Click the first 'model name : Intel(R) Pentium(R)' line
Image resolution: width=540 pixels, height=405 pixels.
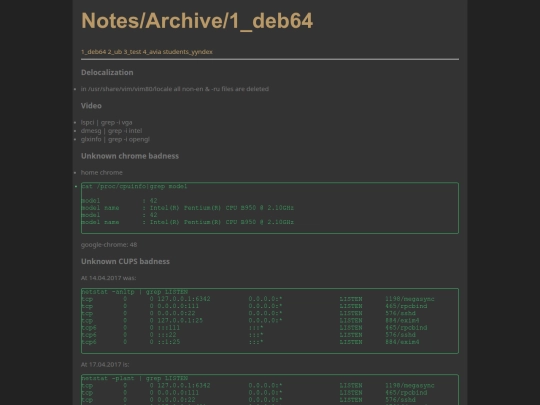pyautogui.click(x=188, y=208)
